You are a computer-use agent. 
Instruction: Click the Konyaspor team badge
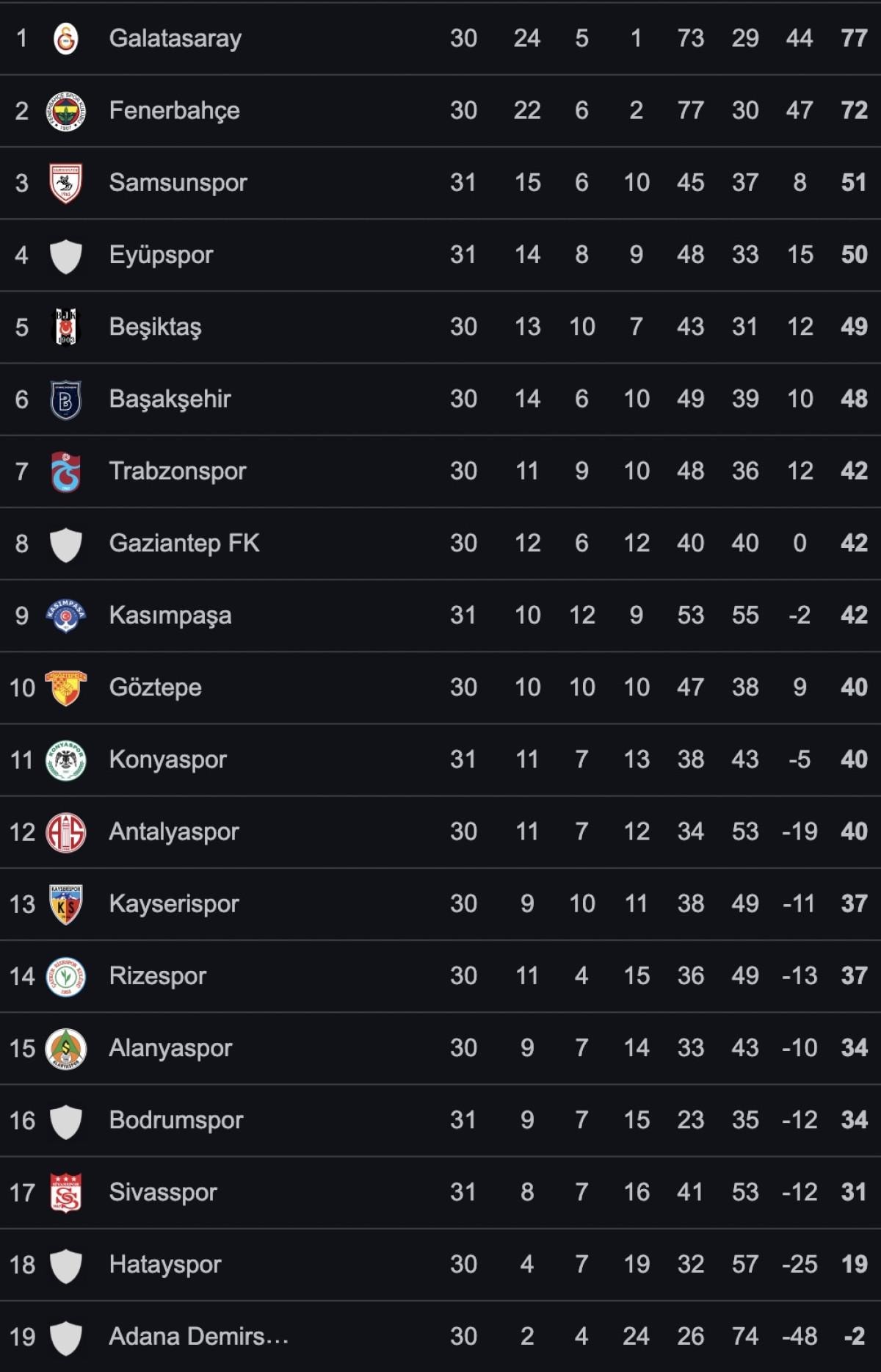pos(66,759)
